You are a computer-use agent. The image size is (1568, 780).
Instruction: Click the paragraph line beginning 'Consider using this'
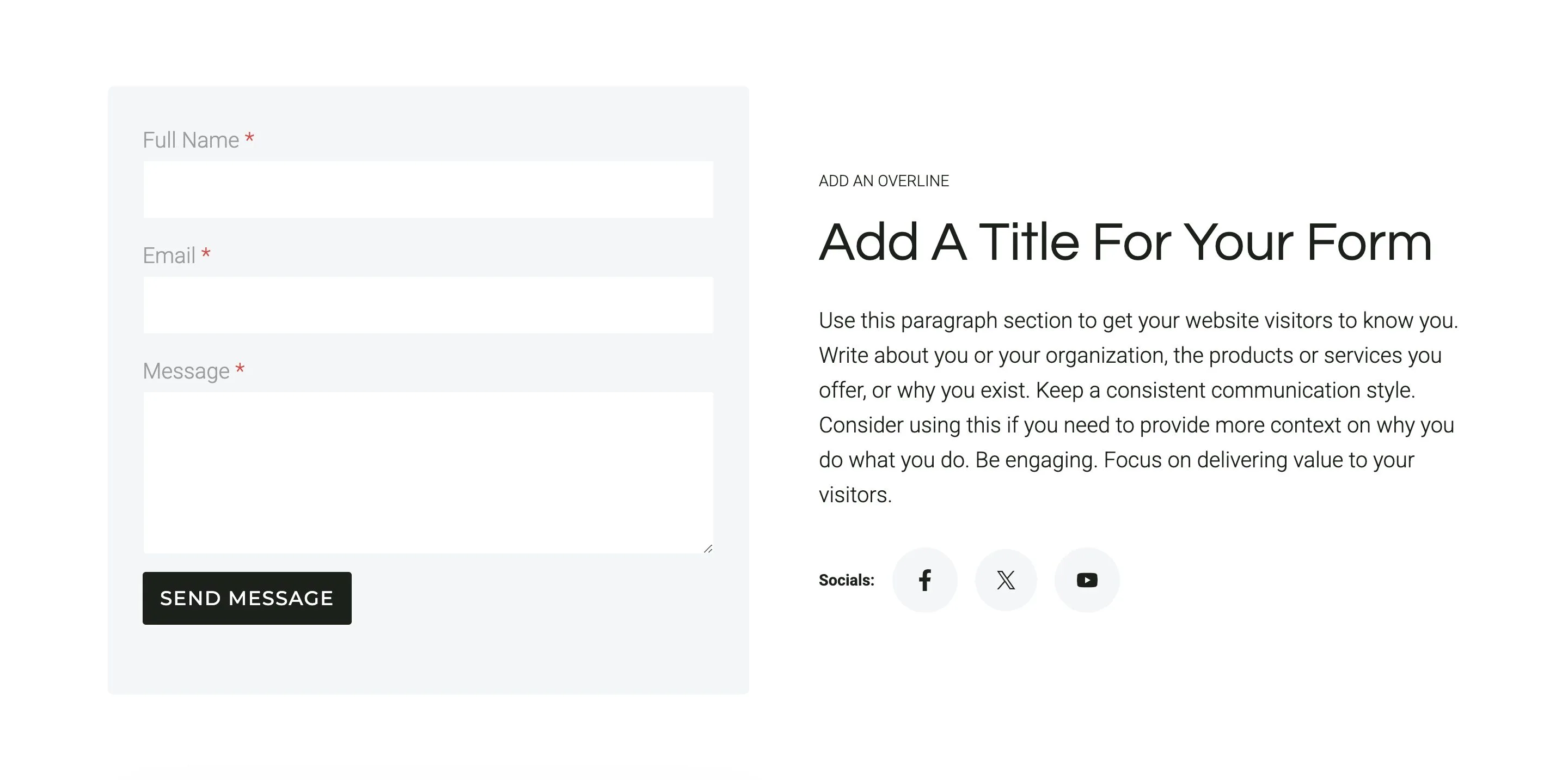tap(1136, 425)
